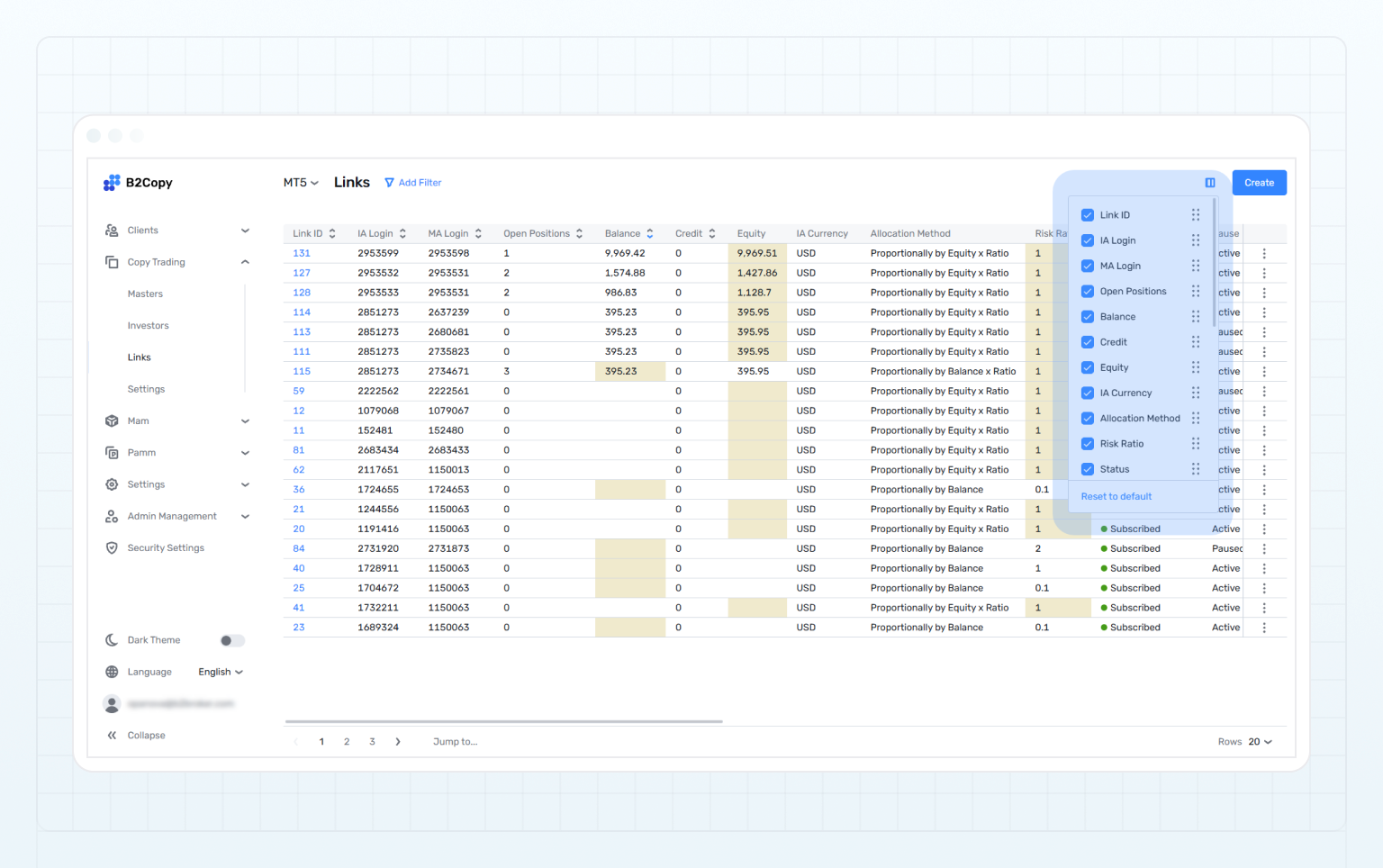Uncheck the Balance column checkbox
This screenshot has width=1383, height=868.
coord(1087,316)
